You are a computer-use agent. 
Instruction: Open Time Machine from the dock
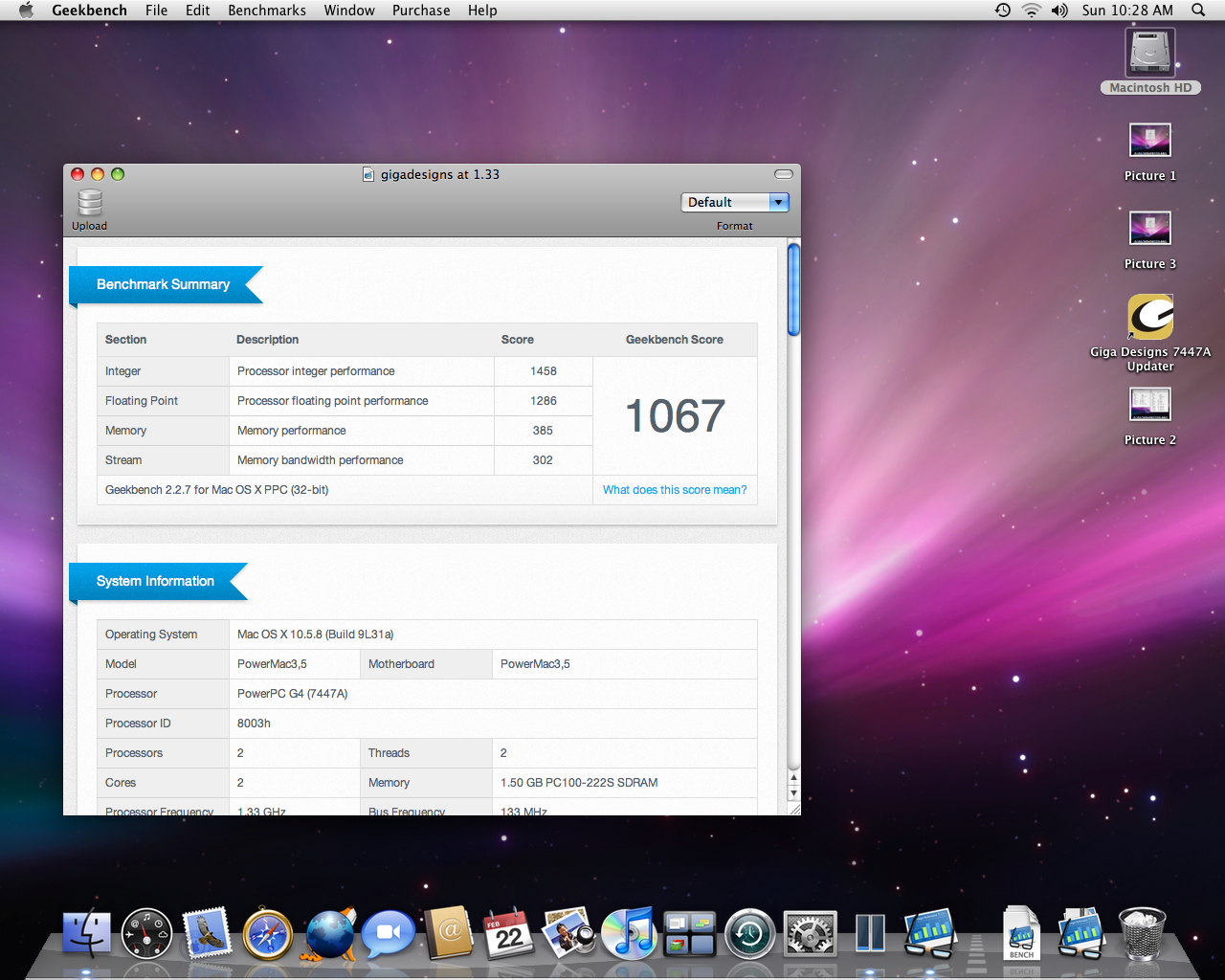point(749,934)
